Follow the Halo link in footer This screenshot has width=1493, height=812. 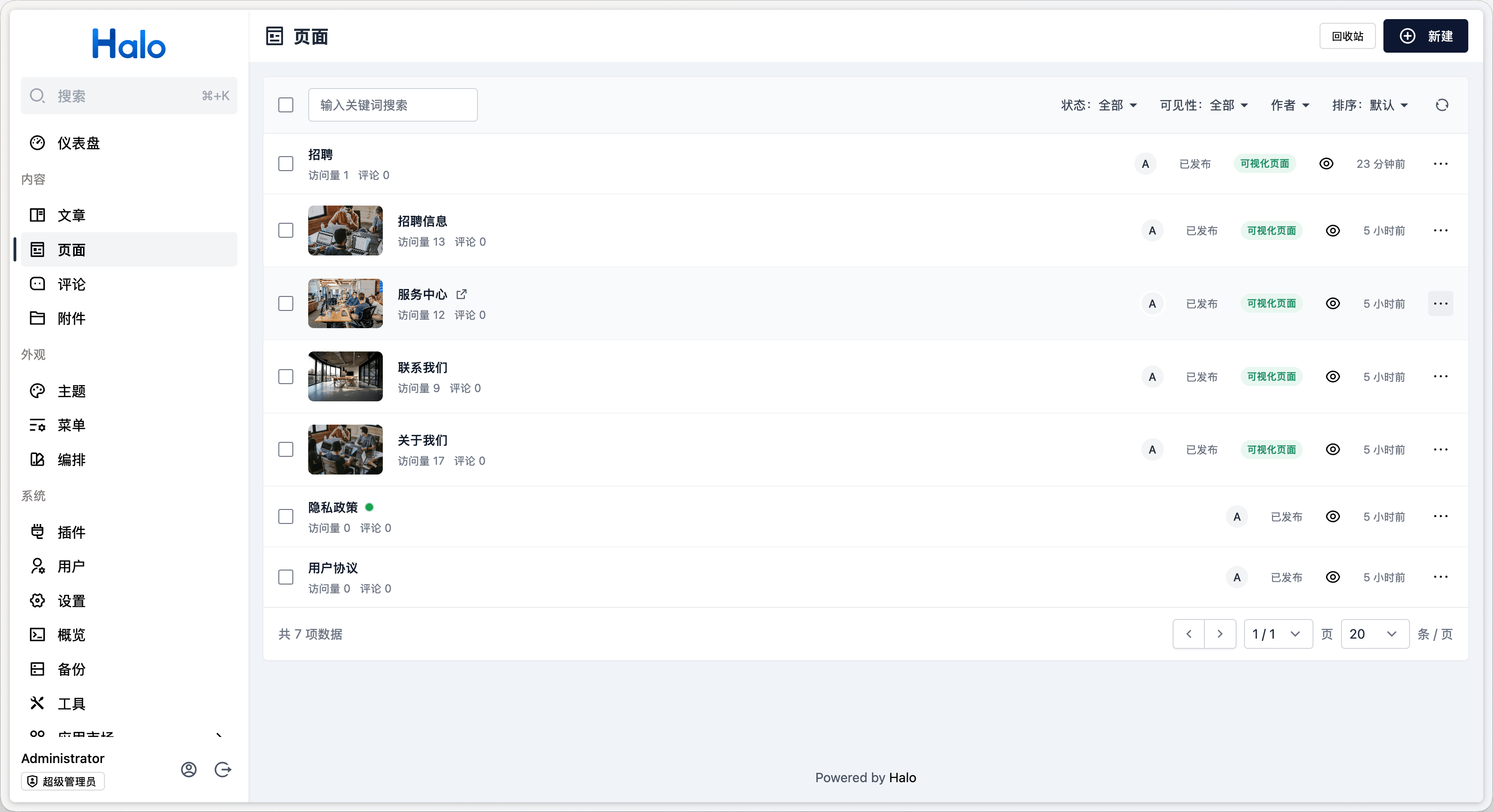(x=902, y=778)
